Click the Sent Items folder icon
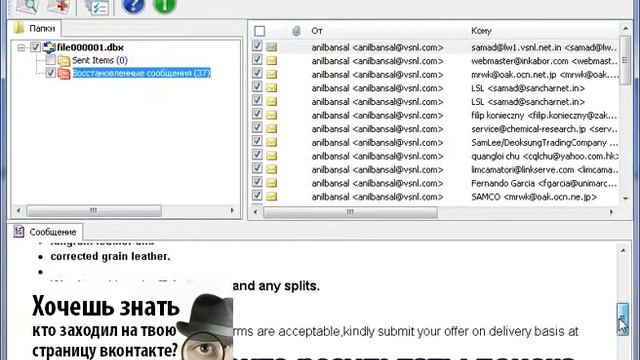Image resolution: width=640 pixels, height=360 pixels. tap(64, 60)
